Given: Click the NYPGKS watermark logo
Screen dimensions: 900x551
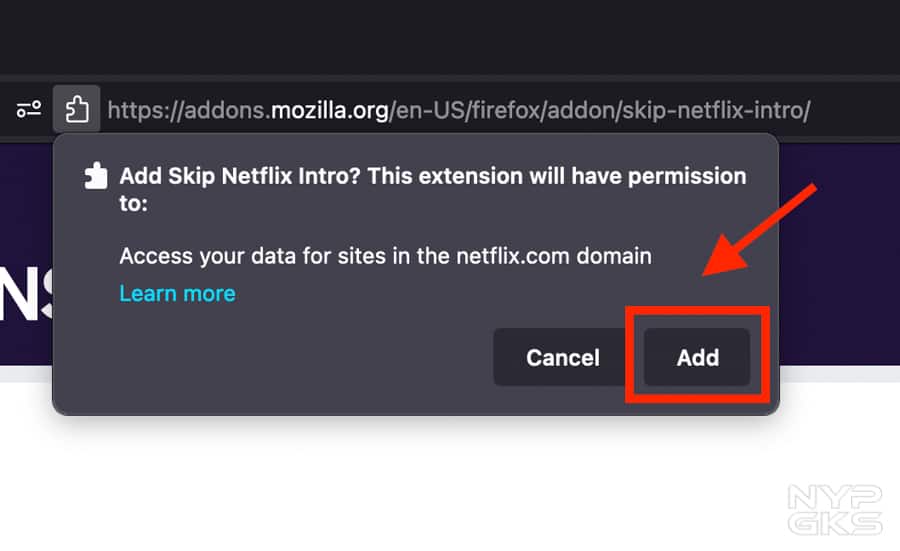Looking at the screenshot, I should pyautogui.click(x=834, y=510).
